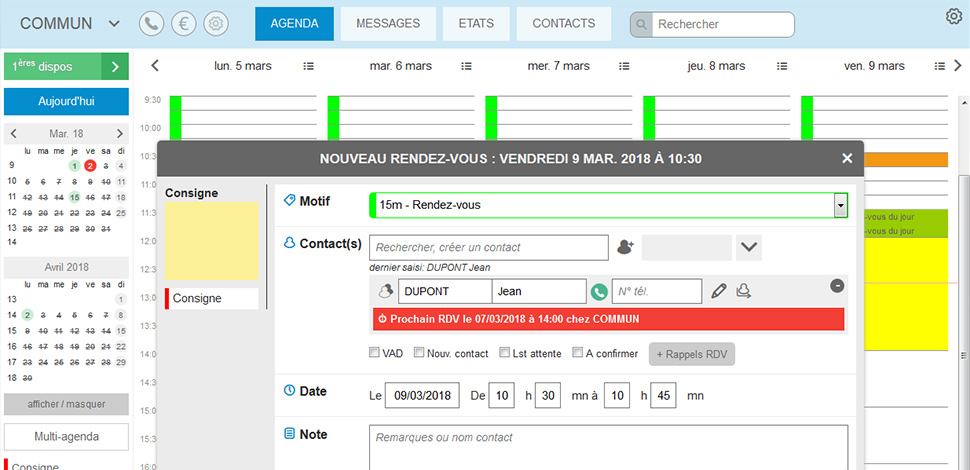
Task: Show previous month in mini calendar
Action: (14, 134)
